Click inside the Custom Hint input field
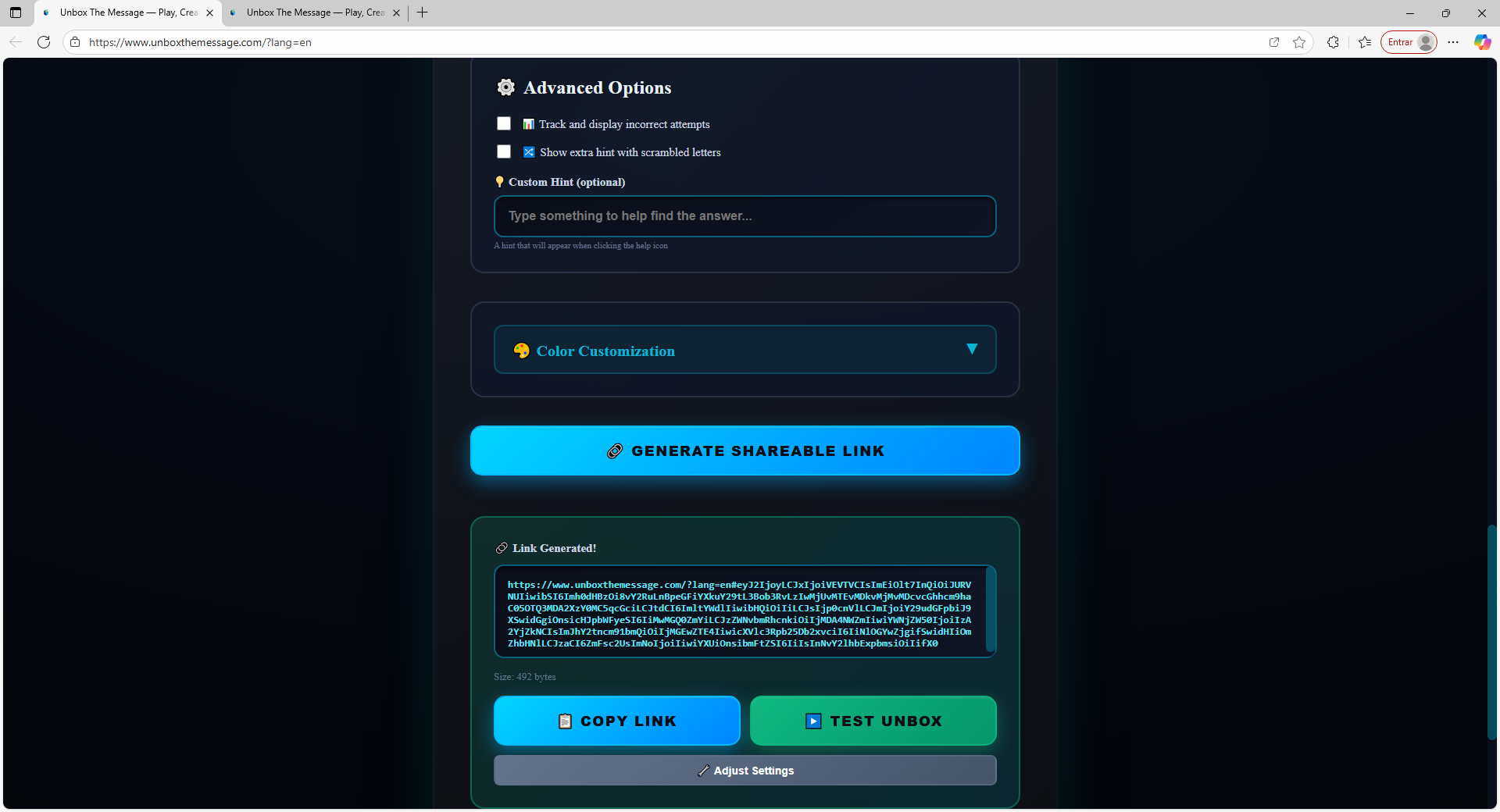1500x812 pixels. 745,216
